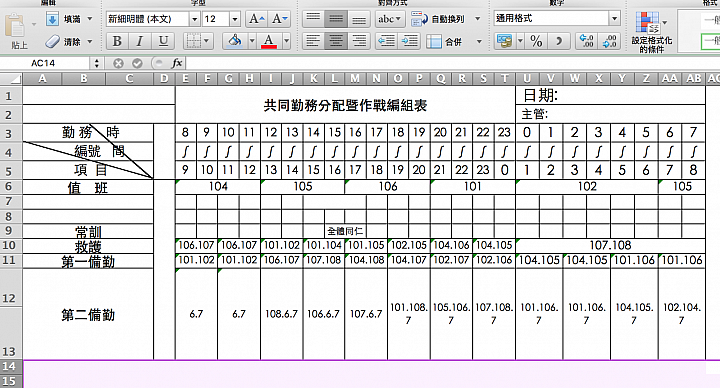Apply the red font color
Screen dimensions: 720x388
click(269, 41)
